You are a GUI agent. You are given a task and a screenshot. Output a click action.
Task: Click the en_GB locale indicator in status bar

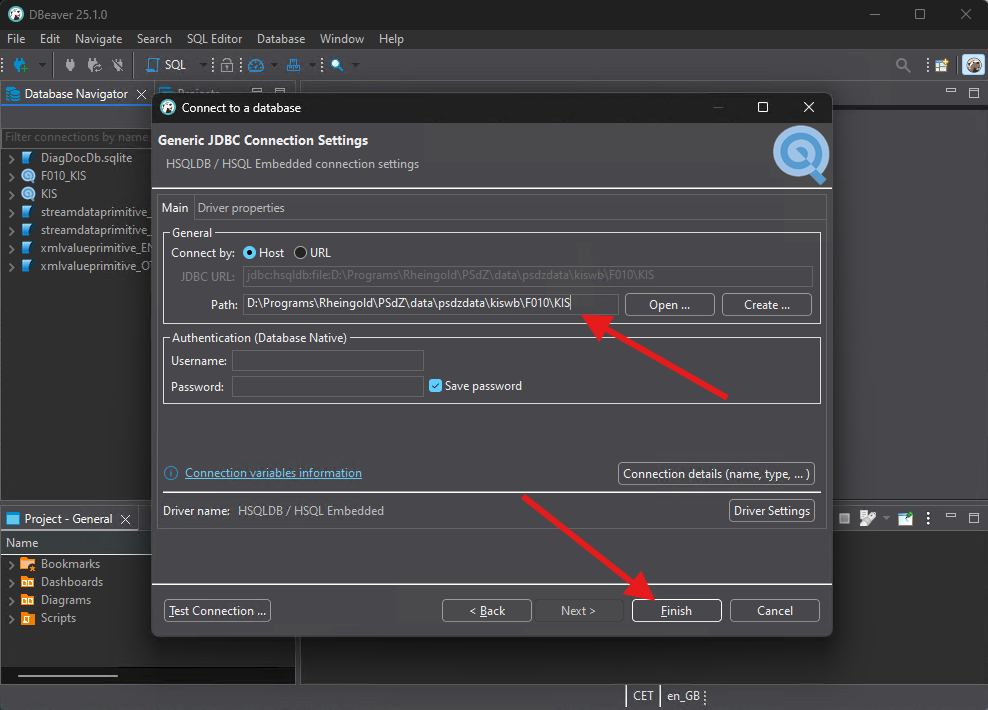[685, 695]
